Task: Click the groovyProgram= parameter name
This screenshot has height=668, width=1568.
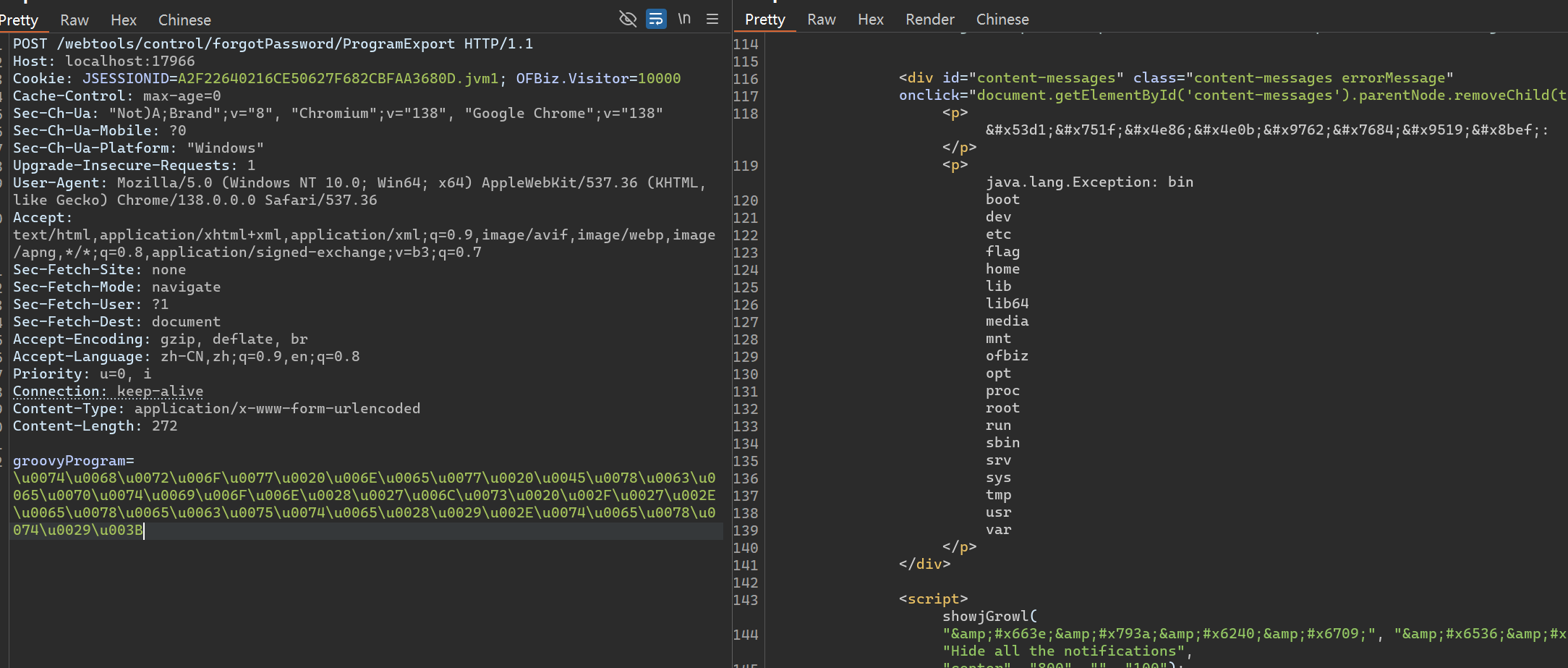Action: click(x=73, y=461)
